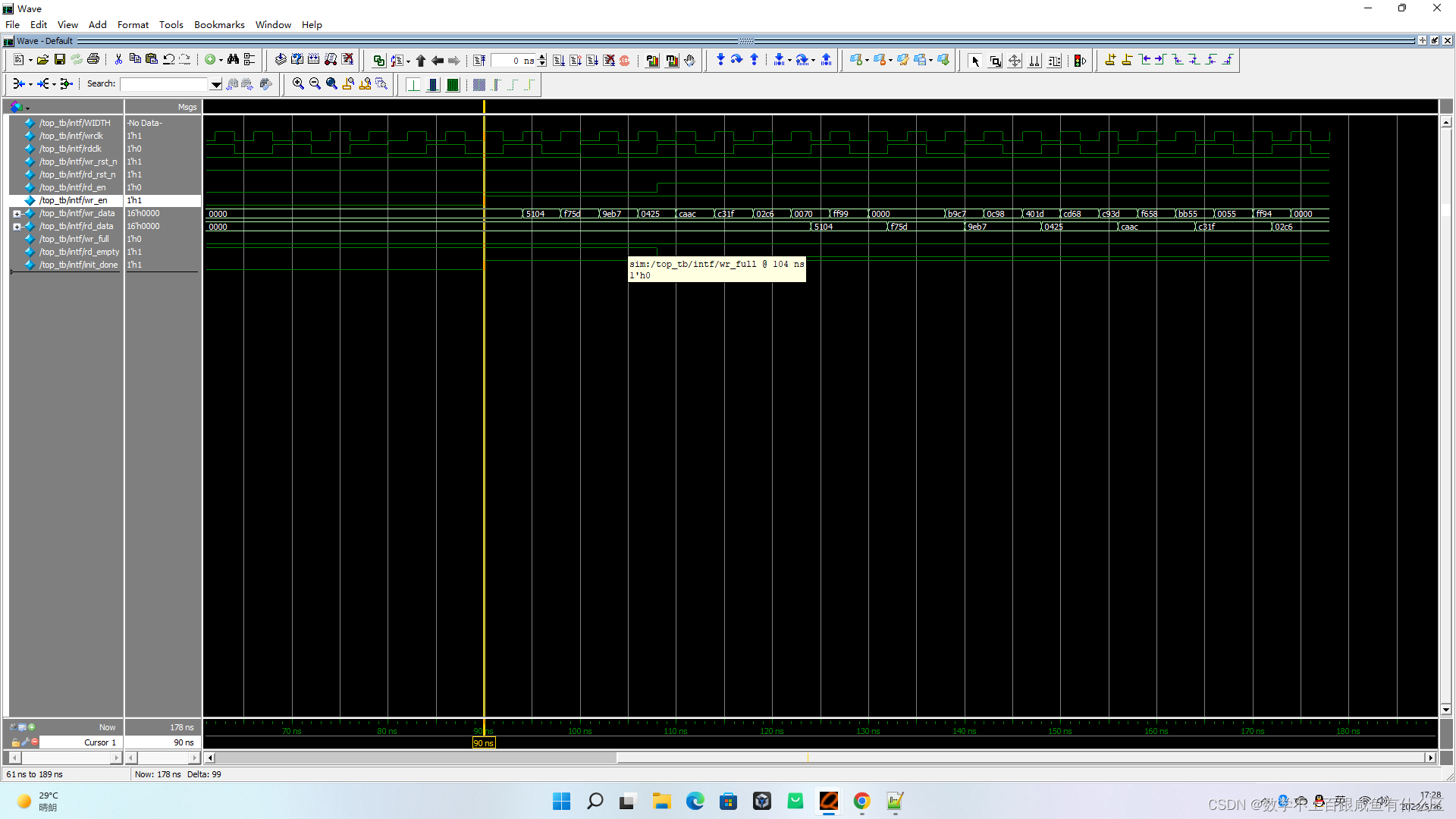This screenshot has width=1456, height=819.
Task: Click the Insert Cursor icon
Action: pos(1110,60)
